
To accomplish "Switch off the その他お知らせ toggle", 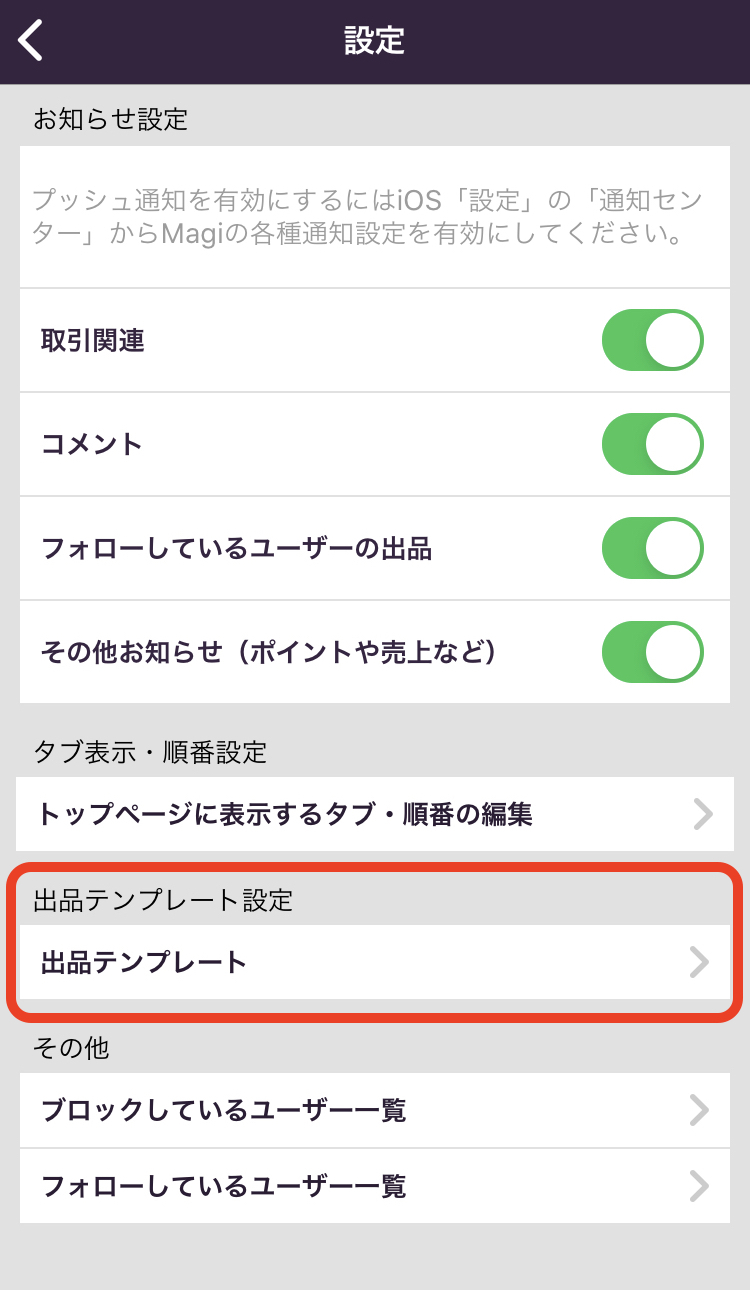I will (x=652, y=652).
